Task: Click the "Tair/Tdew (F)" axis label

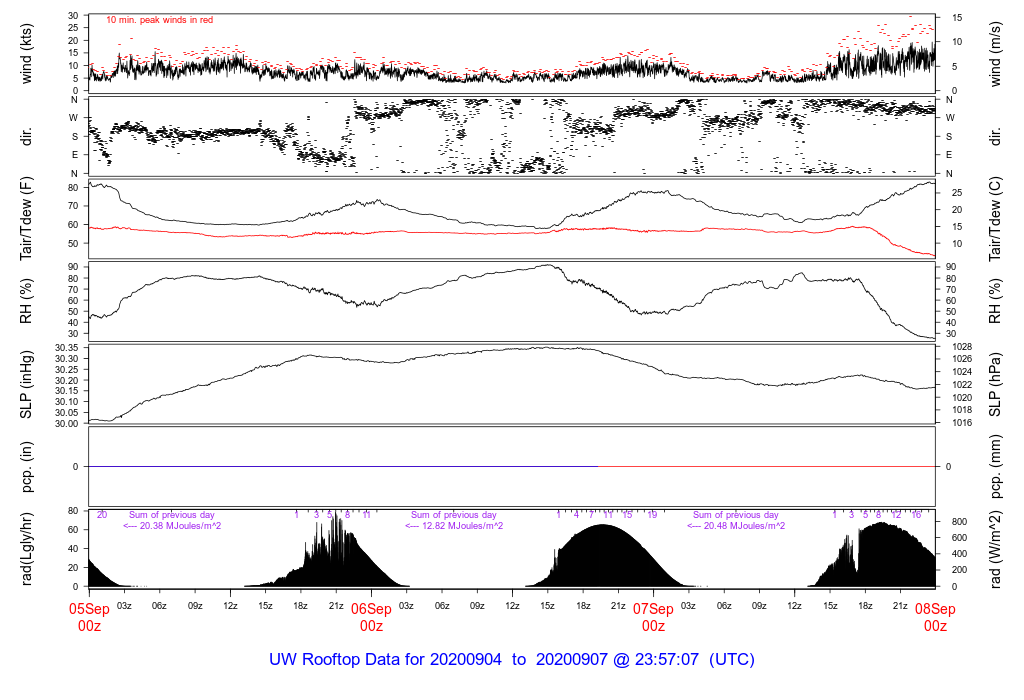Action: click(31, 217)
